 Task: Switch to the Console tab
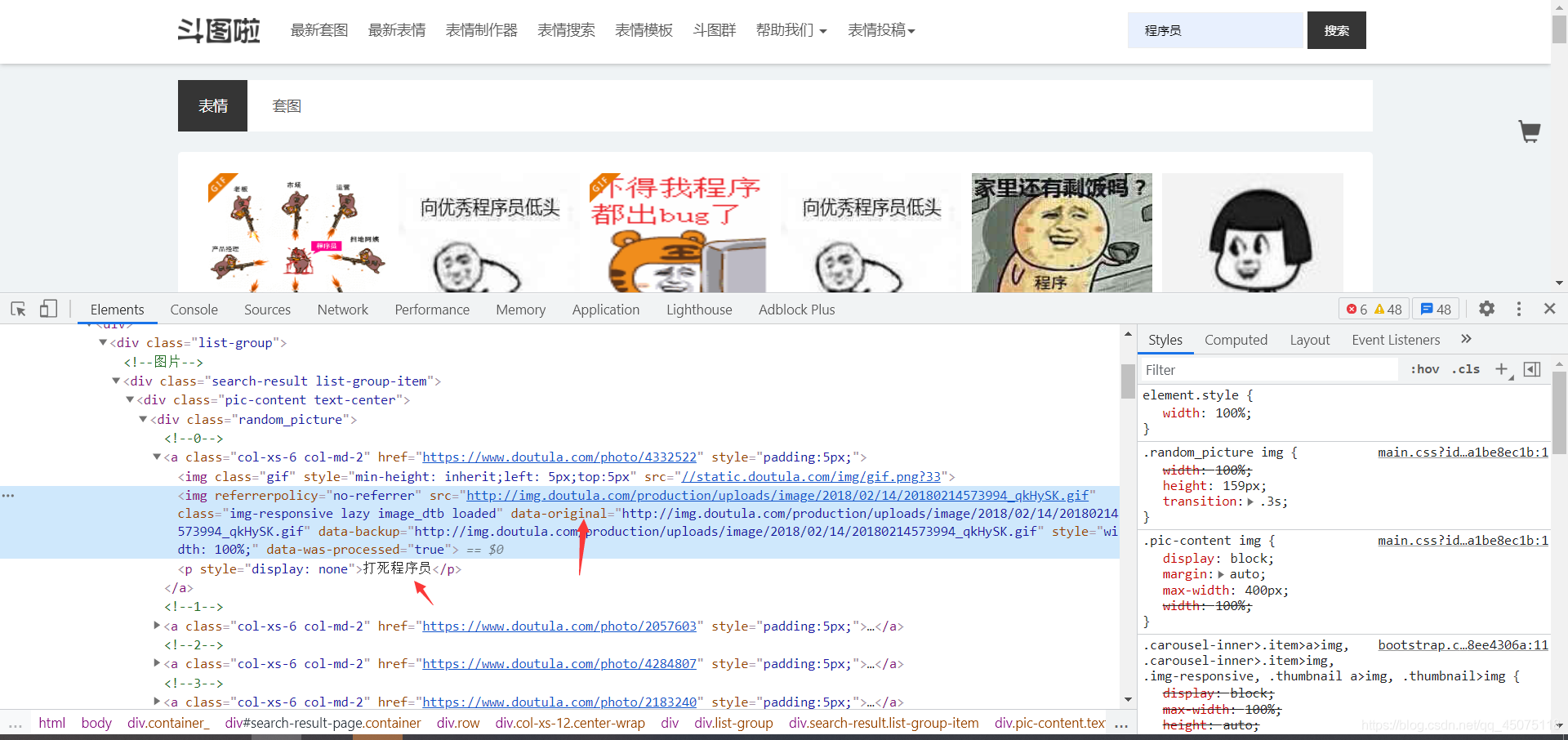(x=194, y=310)
